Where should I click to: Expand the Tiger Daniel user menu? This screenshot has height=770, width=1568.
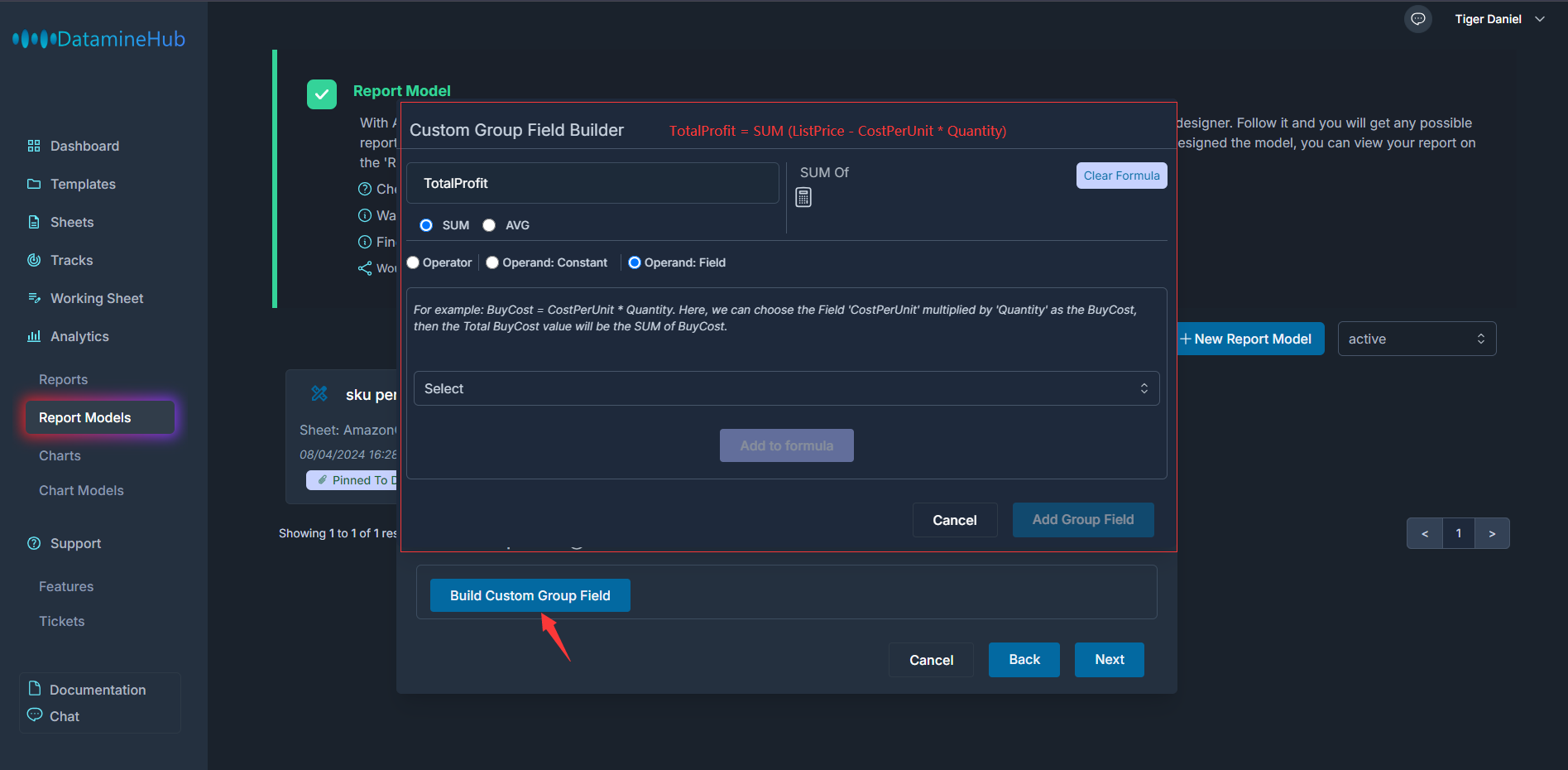pos(1499,19)
